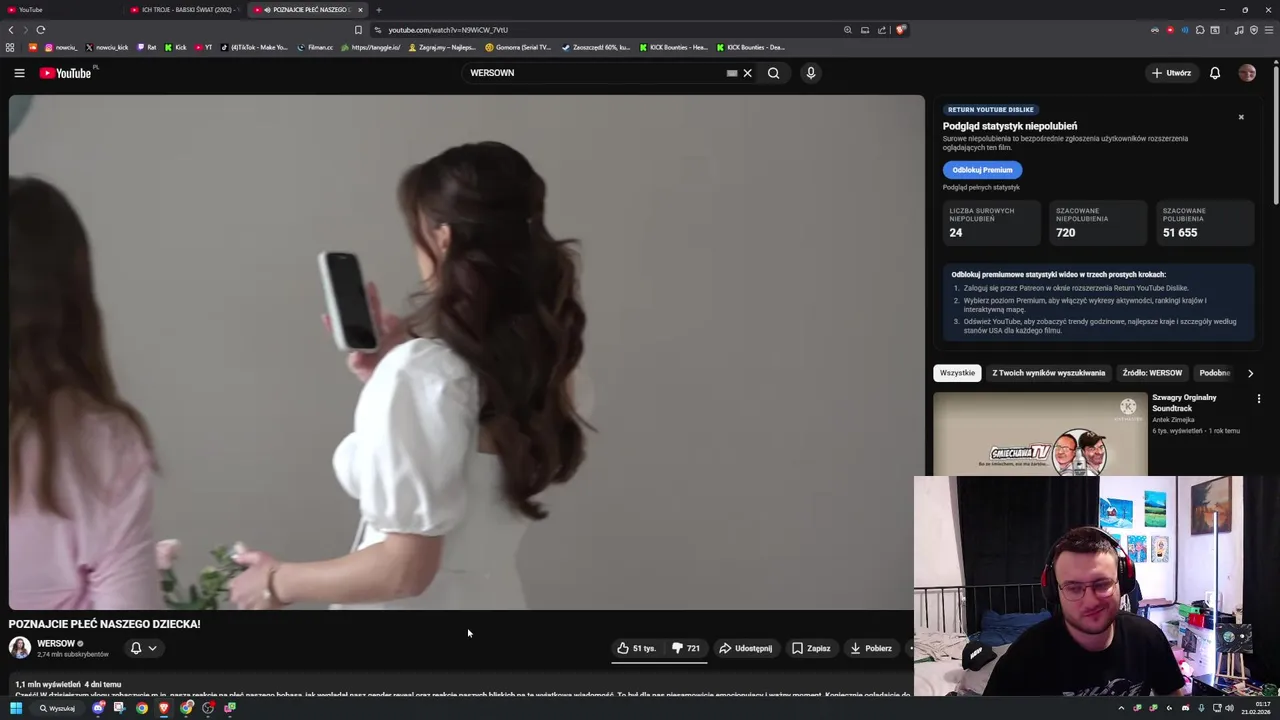Screen dimensions: 1280x720
Task: Open the Gomorra (Serial TV bookmark
Action: pos(519,47)
